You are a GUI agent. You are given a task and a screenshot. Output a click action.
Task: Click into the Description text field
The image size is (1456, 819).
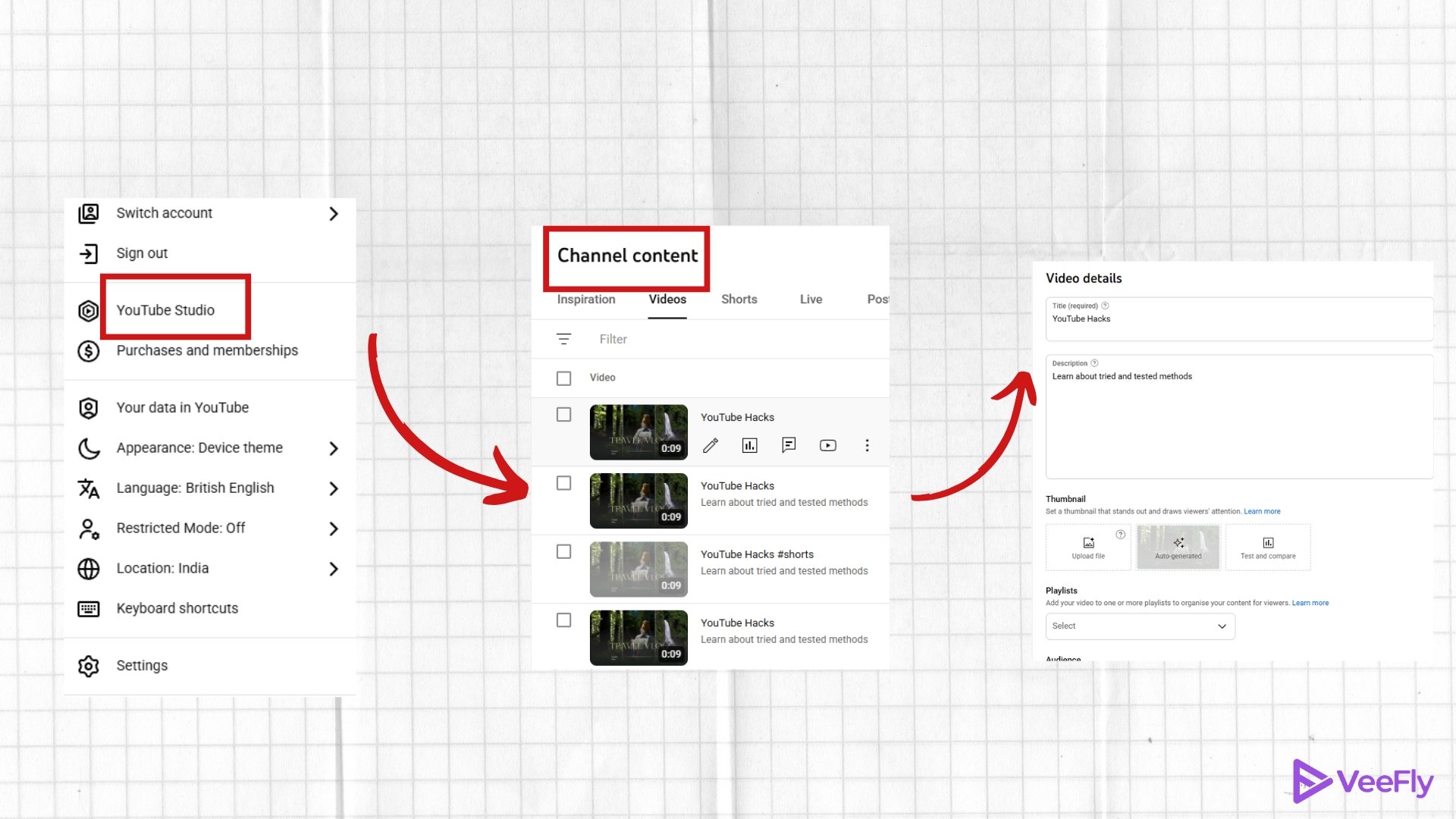[x=1238, y=425]
